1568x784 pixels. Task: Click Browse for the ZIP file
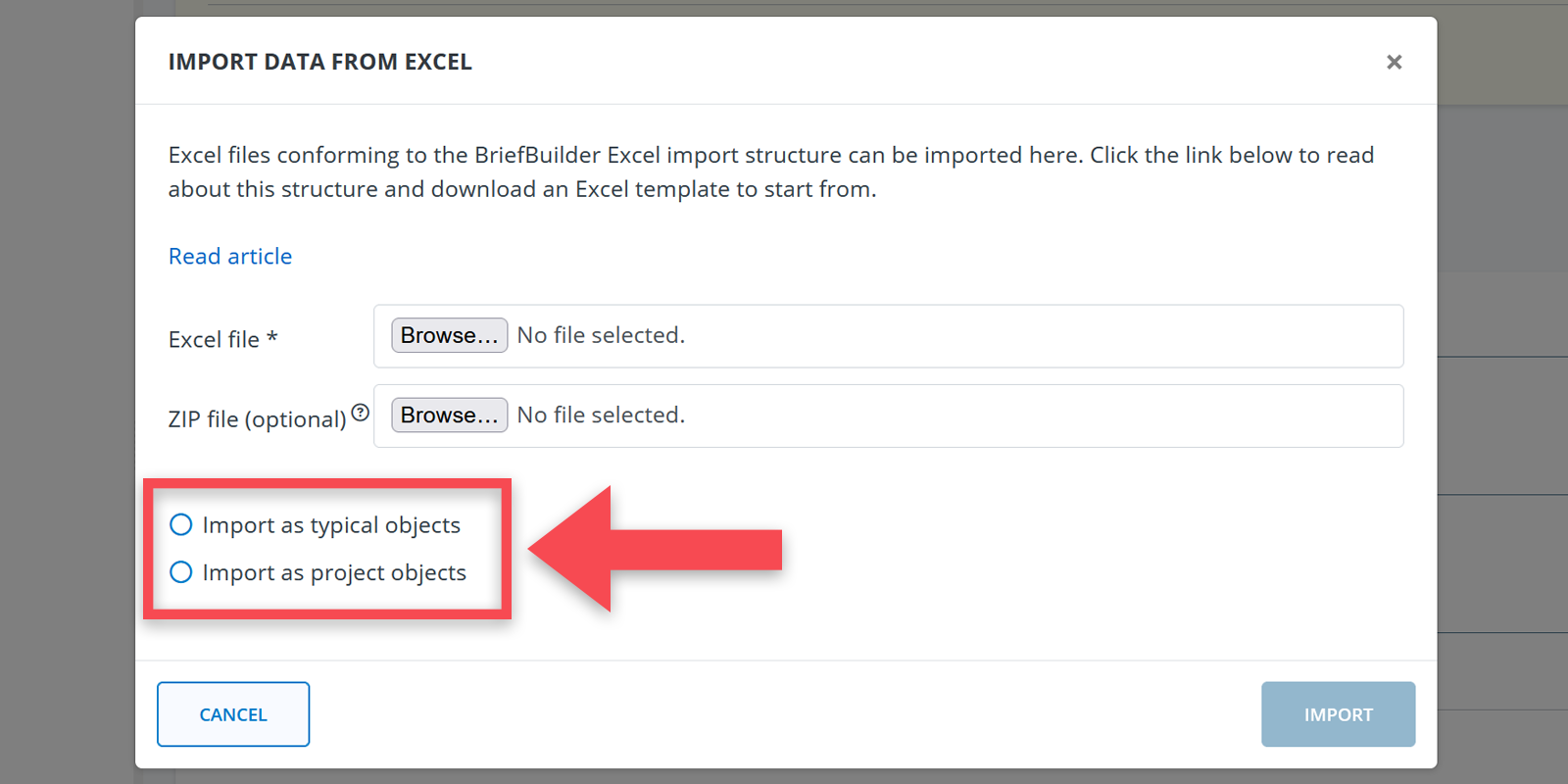click(449, 416)
